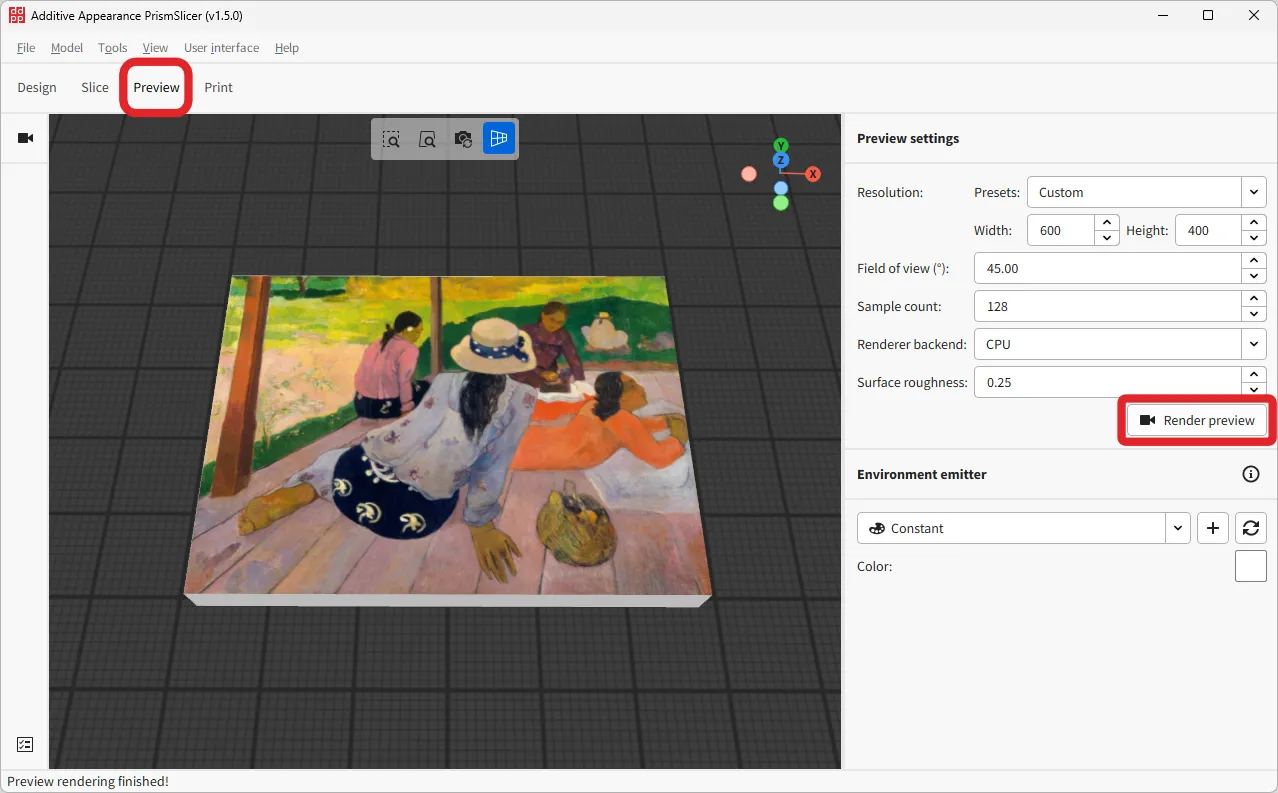This screenshot has height=793, width=1278.
Task: Click the Constant emitter globe icon
Action: (878, 528)
